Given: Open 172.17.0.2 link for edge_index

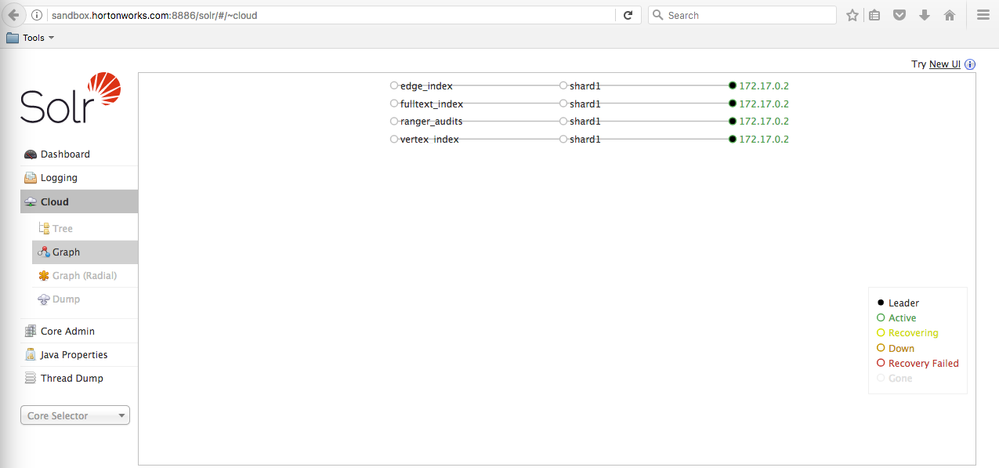Looking at the screenshot, I should point(764,85).
